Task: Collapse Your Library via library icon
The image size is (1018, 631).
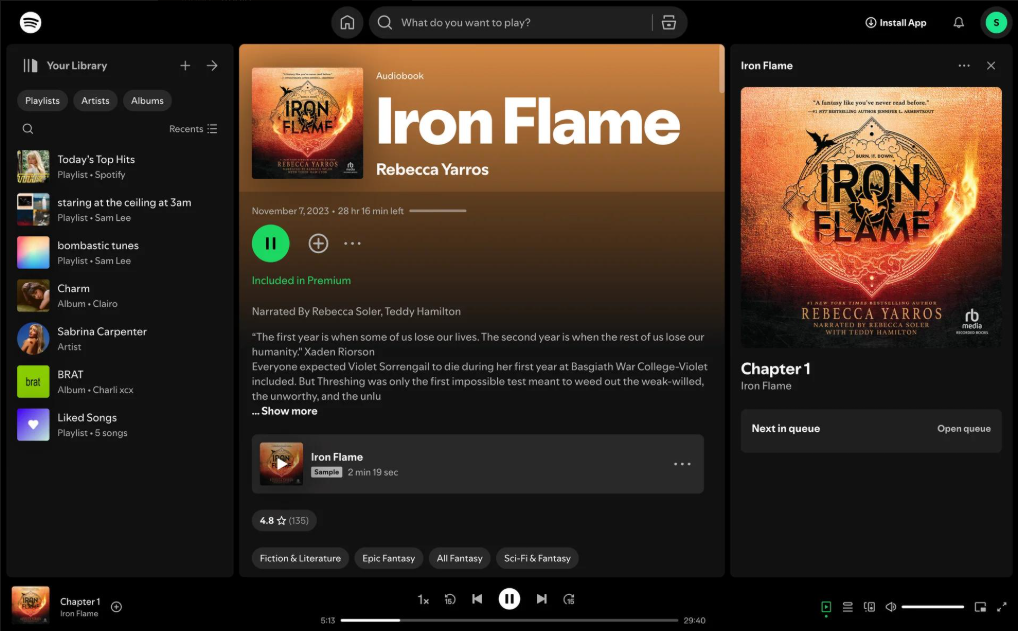Action: click(31, 66)
